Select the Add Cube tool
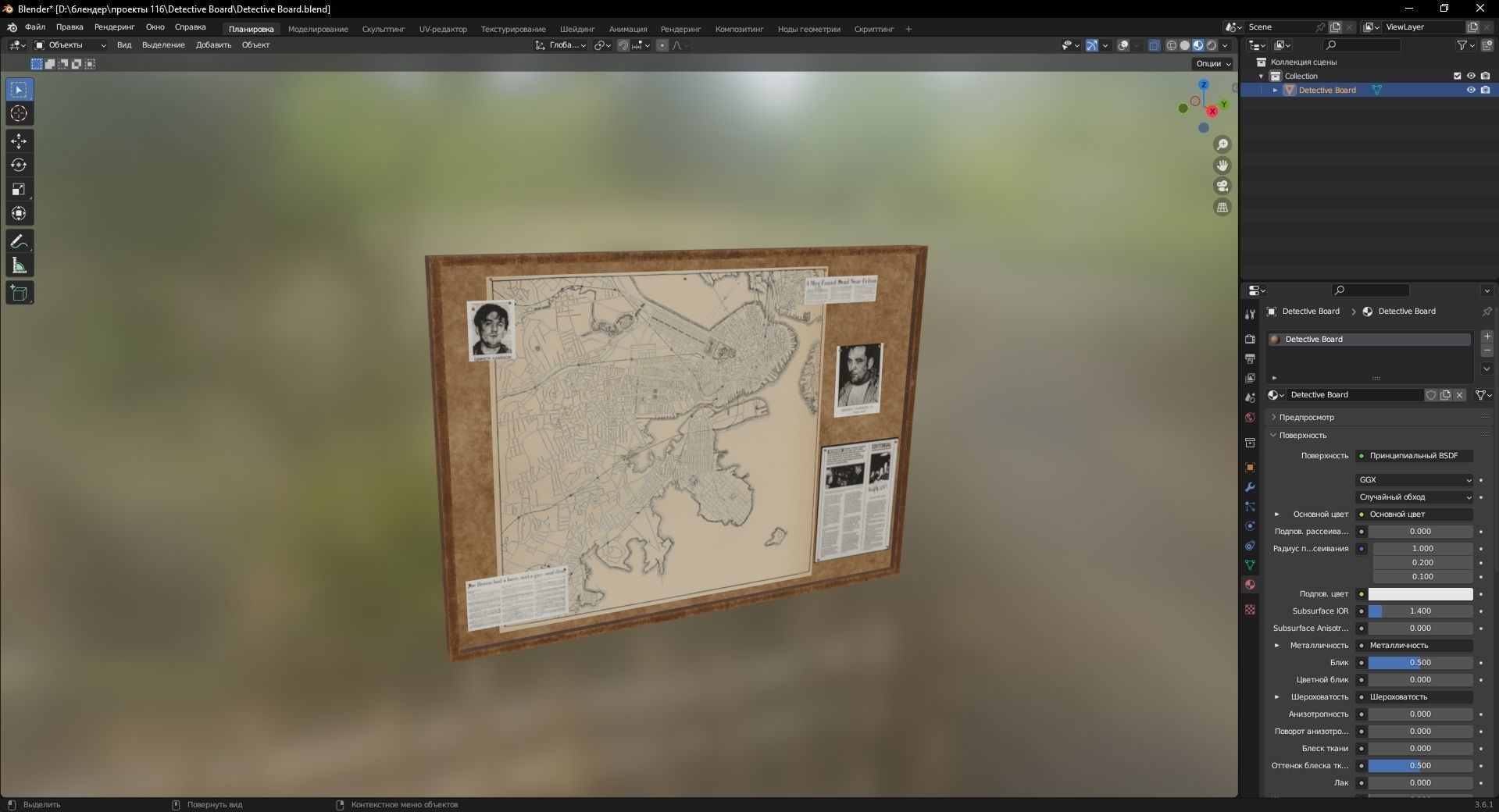Image resolution: width=1499 pixels, height=812 pixels. pyautogui.click(x=19, y=293)
